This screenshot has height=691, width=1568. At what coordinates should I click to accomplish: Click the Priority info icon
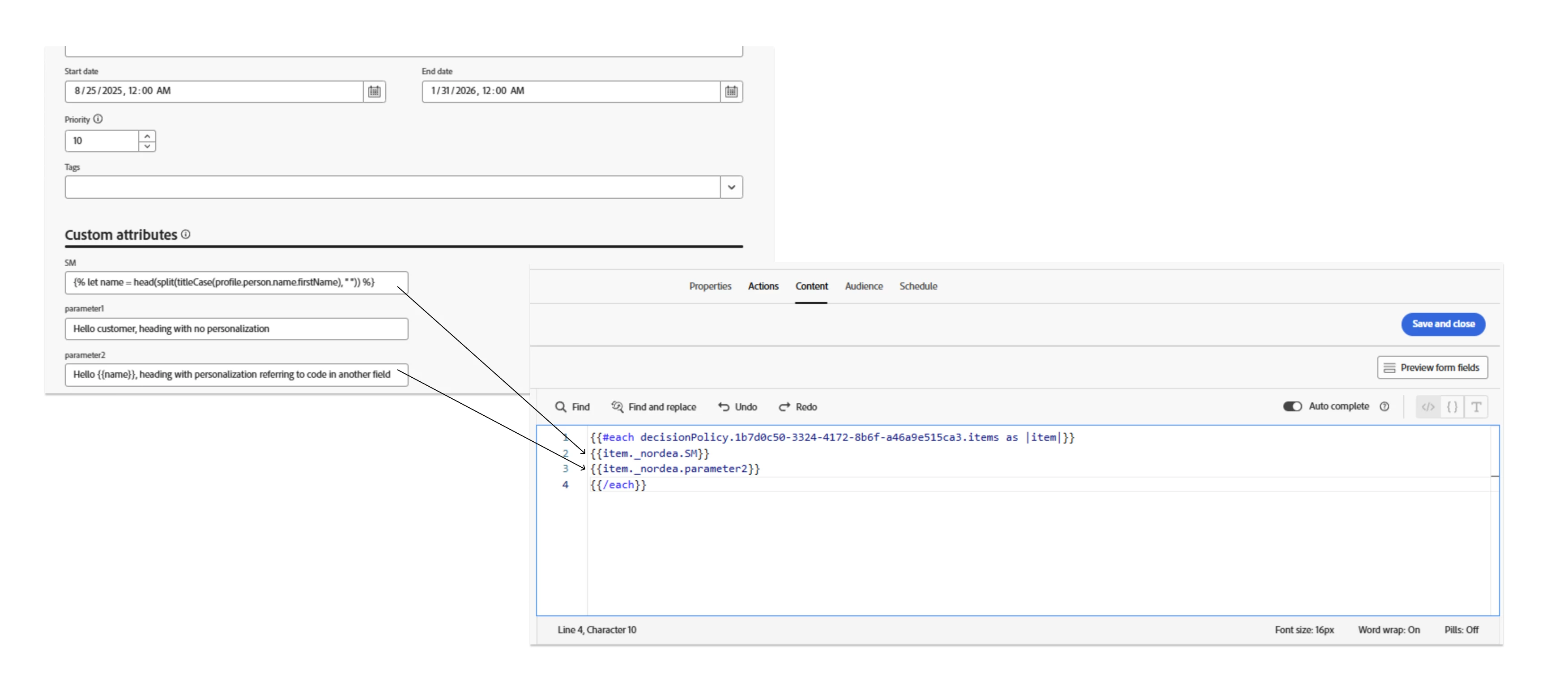coord(98,119)
